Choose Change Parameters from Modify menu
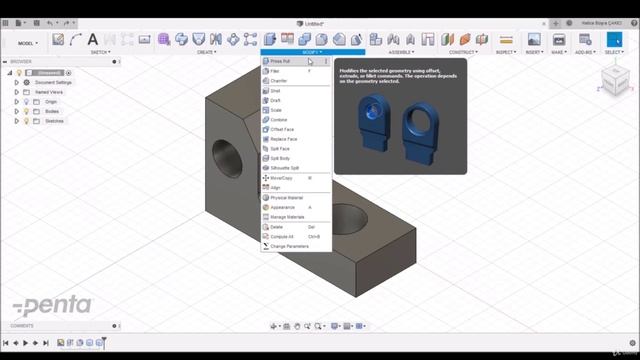The height and width of the screenshot is (360, 640). click(296, 247)
